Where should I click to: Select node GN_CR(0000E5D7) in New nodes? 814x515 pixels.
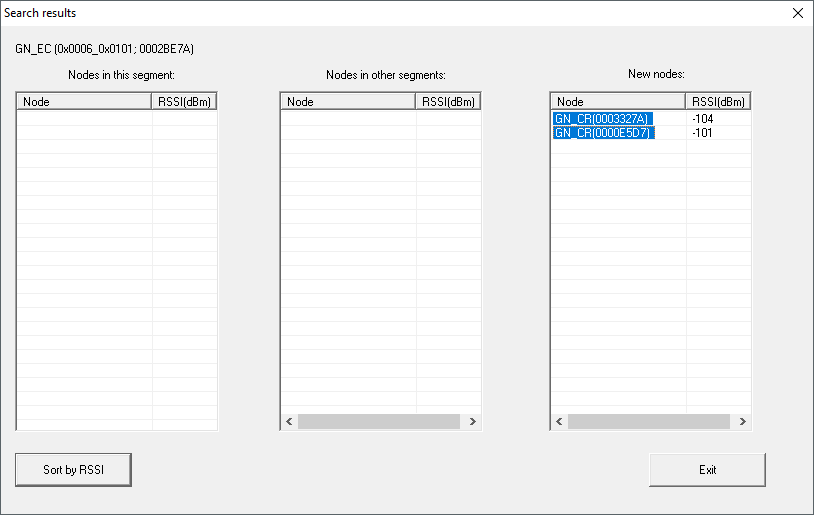click(x=603, y=132)
